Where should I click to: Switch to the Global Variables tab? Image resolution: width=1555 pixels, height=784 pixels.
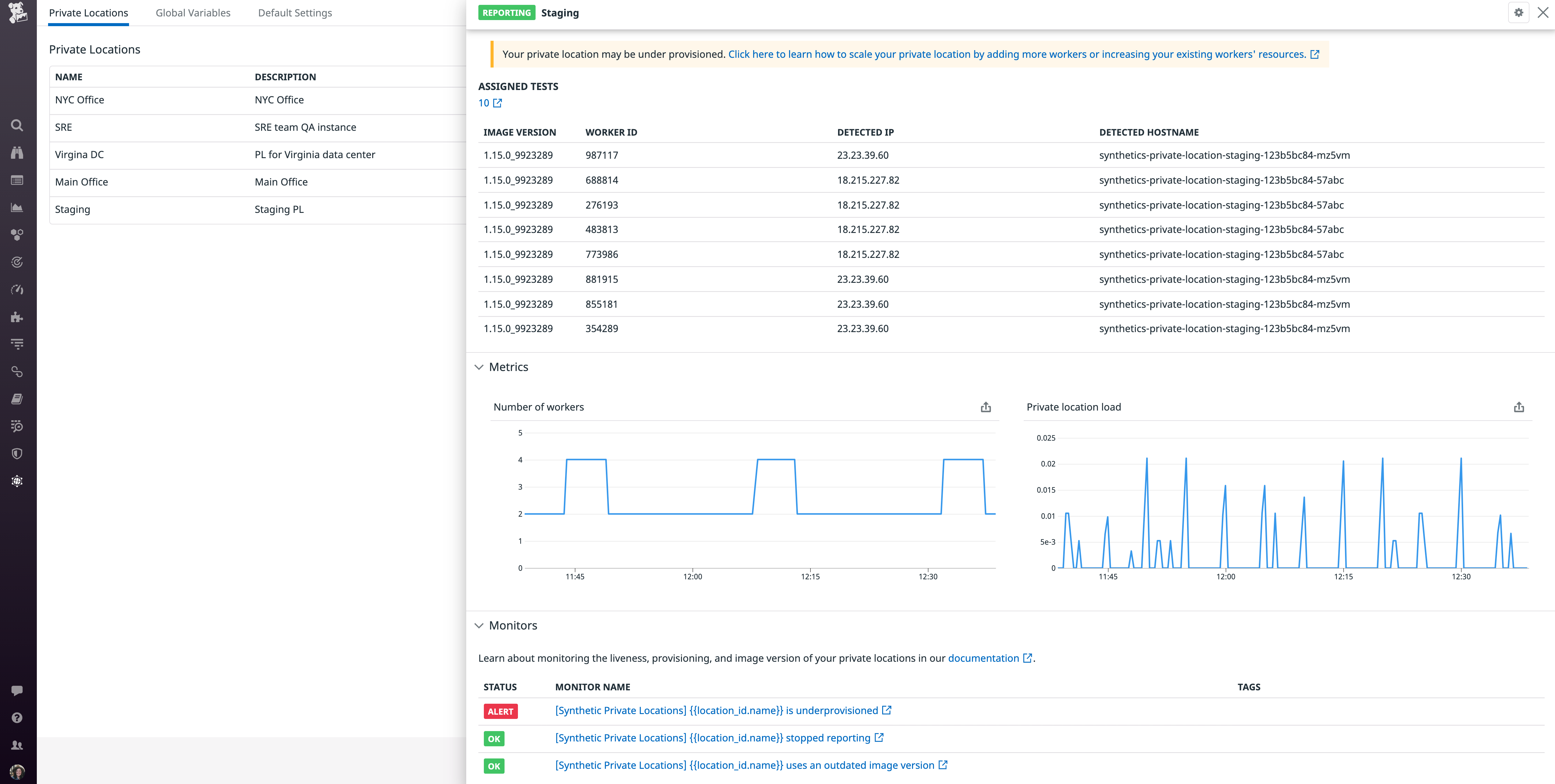click(x=193, y=13)
